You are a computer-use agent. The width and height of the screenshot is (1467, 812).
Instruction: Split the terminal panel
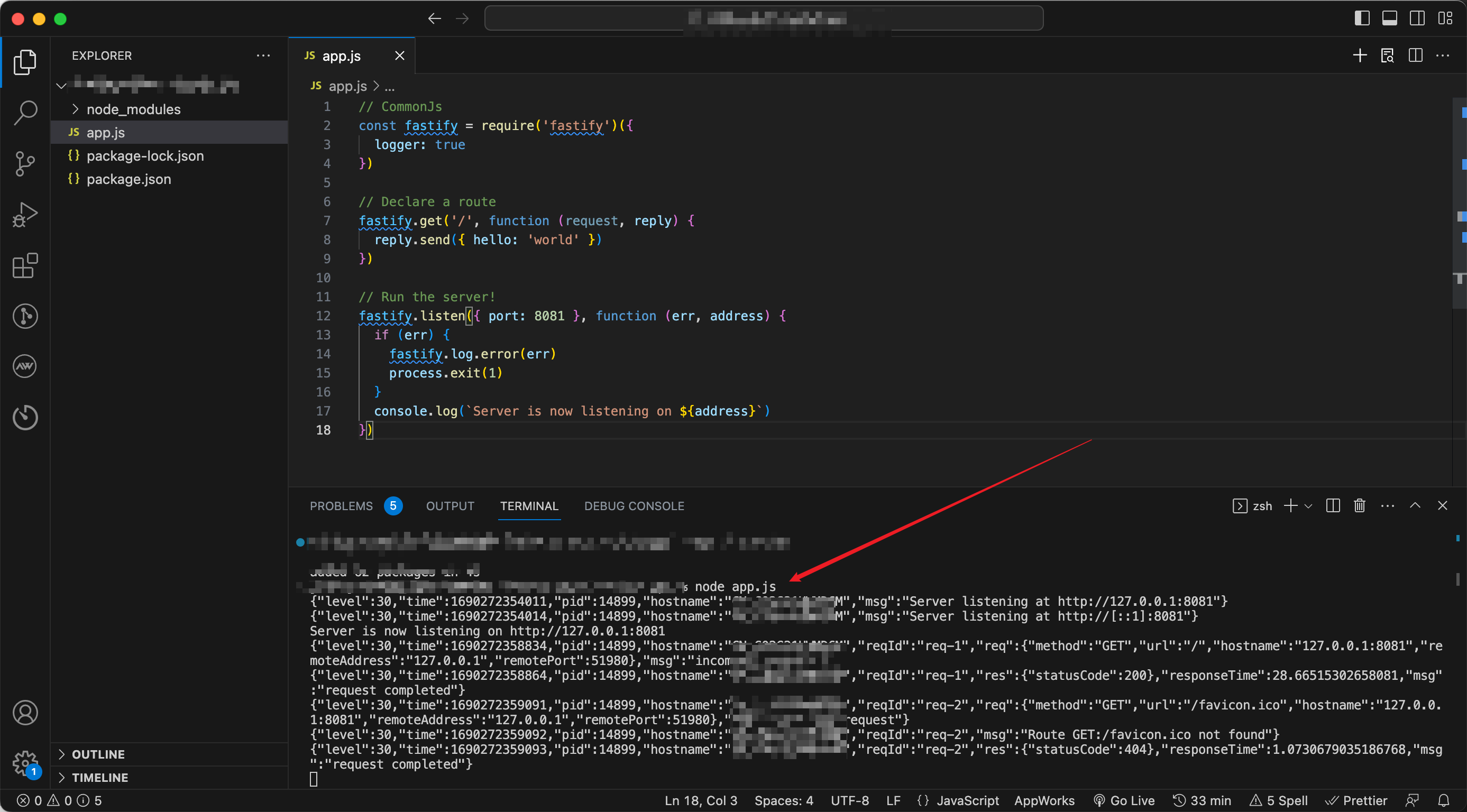point(1333,505)
